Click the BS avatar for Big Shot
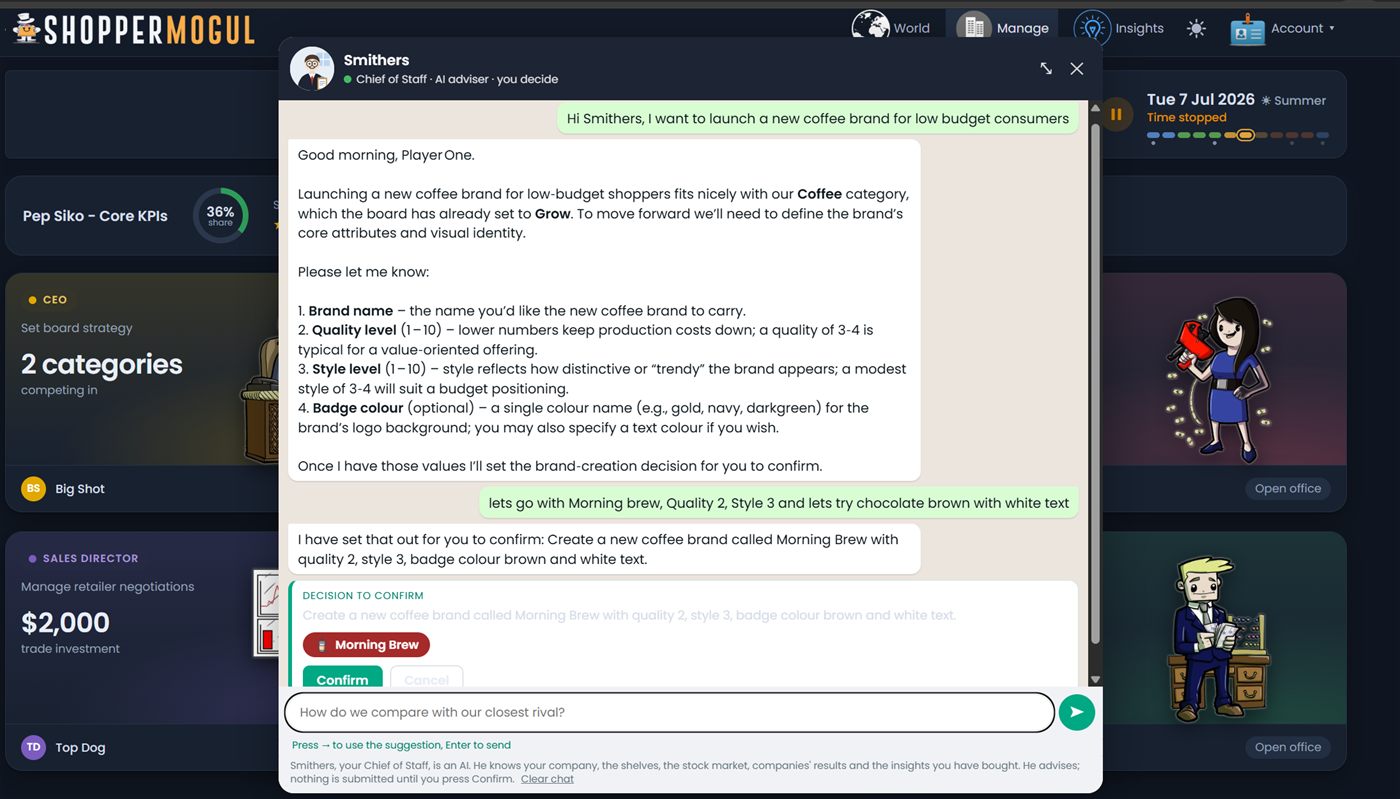This screenshot has height=799, width=1400. [33, 489]
